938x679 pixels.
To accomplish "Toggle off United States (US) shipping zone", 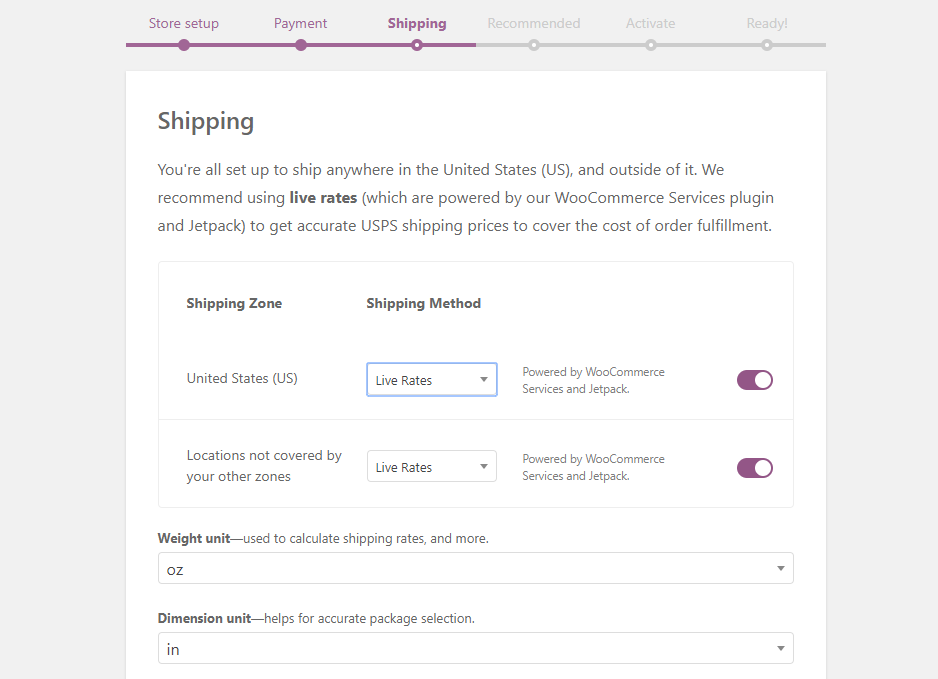I will point(755,380).
